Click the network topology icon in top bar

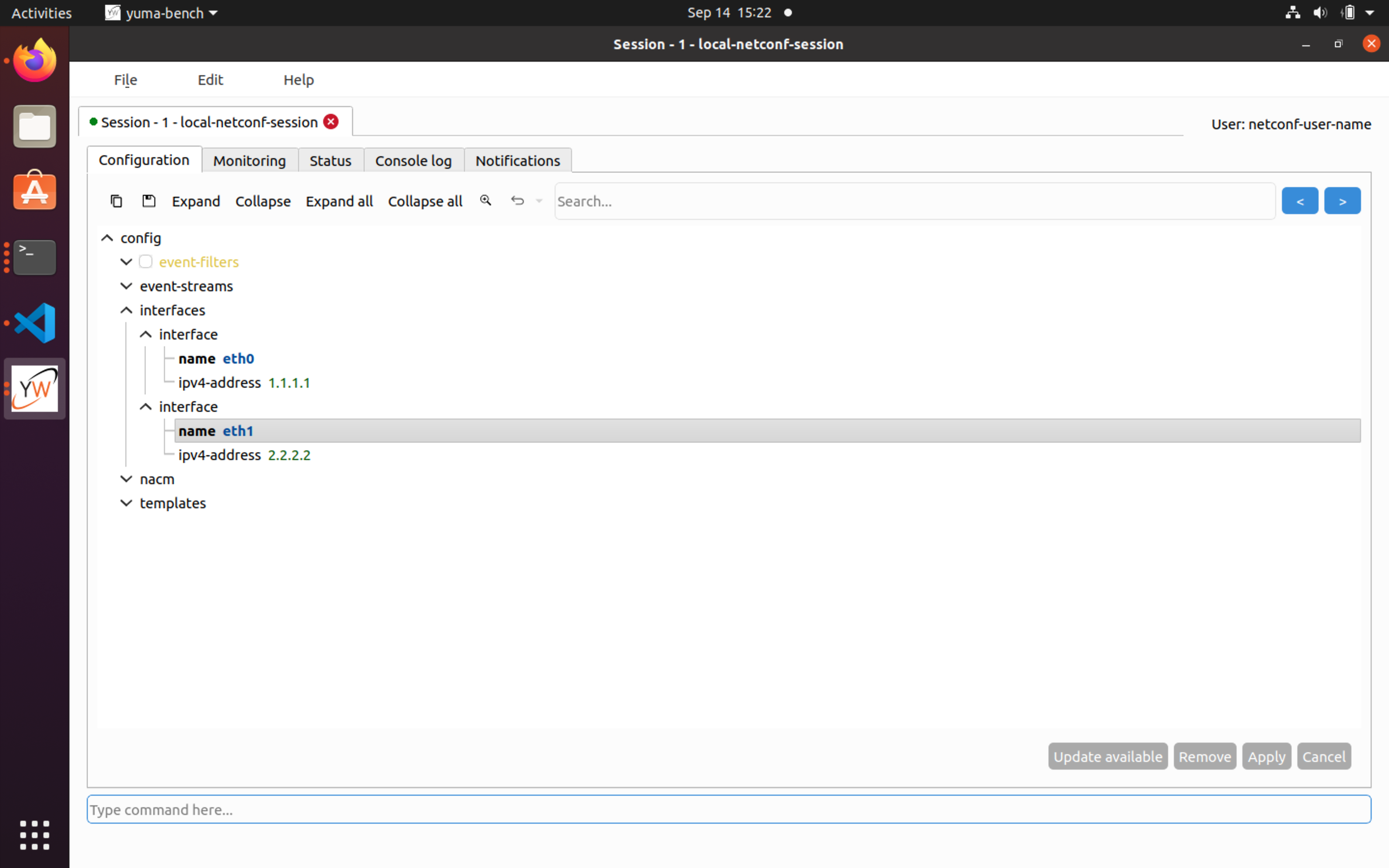click(x=1293, y=12)
